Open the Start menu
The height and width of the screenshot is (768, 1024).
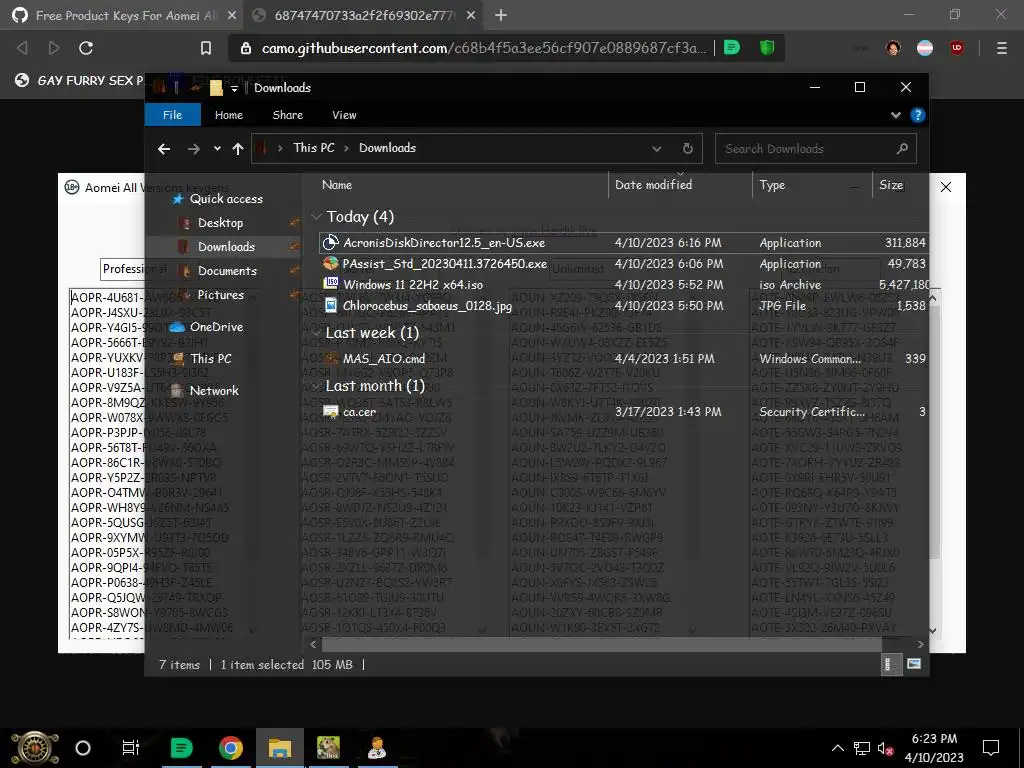point(34,748)
